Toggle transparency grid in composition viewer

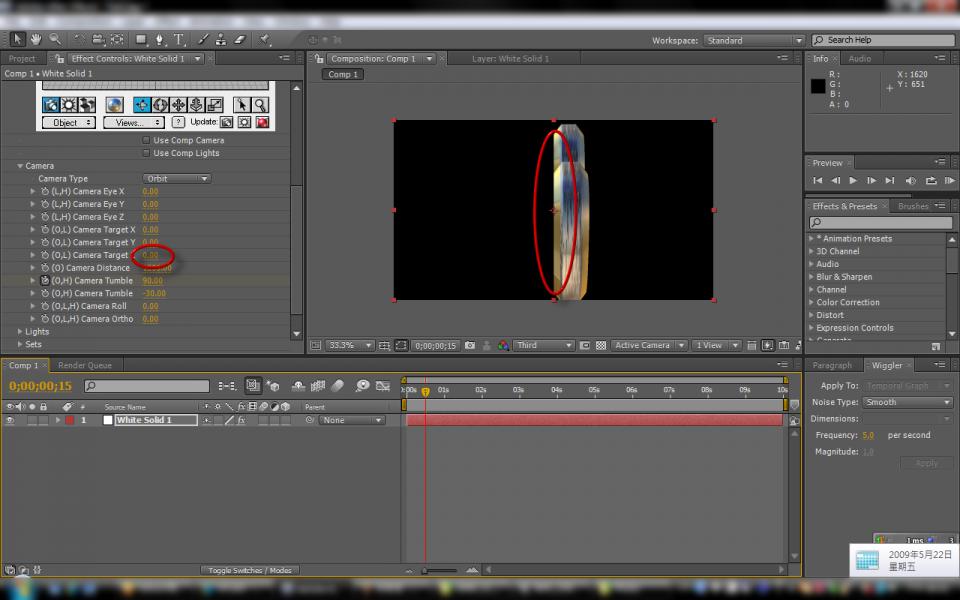click(600, 346)
